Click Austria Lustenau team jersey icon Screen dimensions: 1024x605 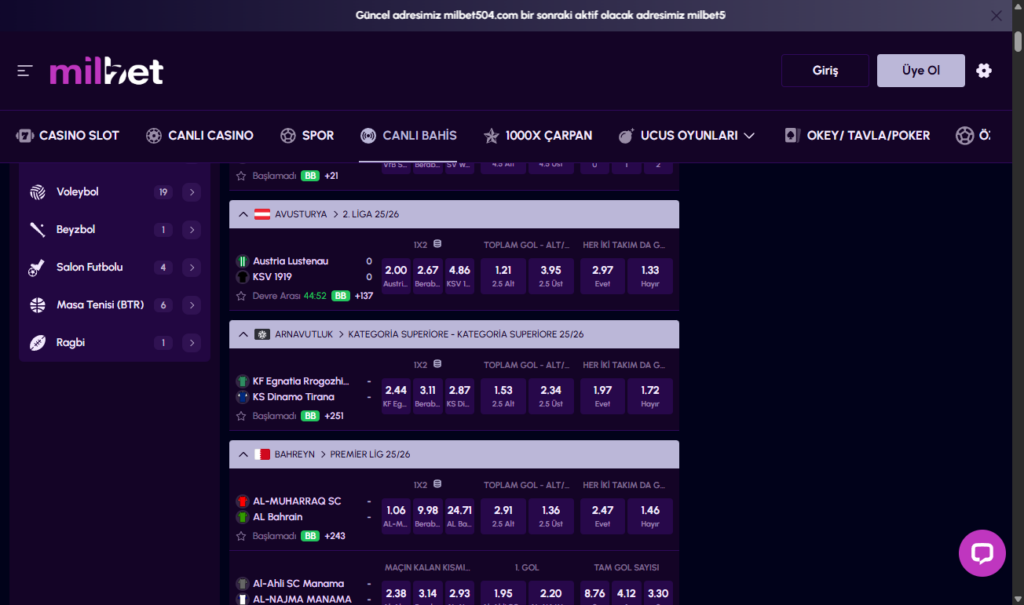click(242, 261)
